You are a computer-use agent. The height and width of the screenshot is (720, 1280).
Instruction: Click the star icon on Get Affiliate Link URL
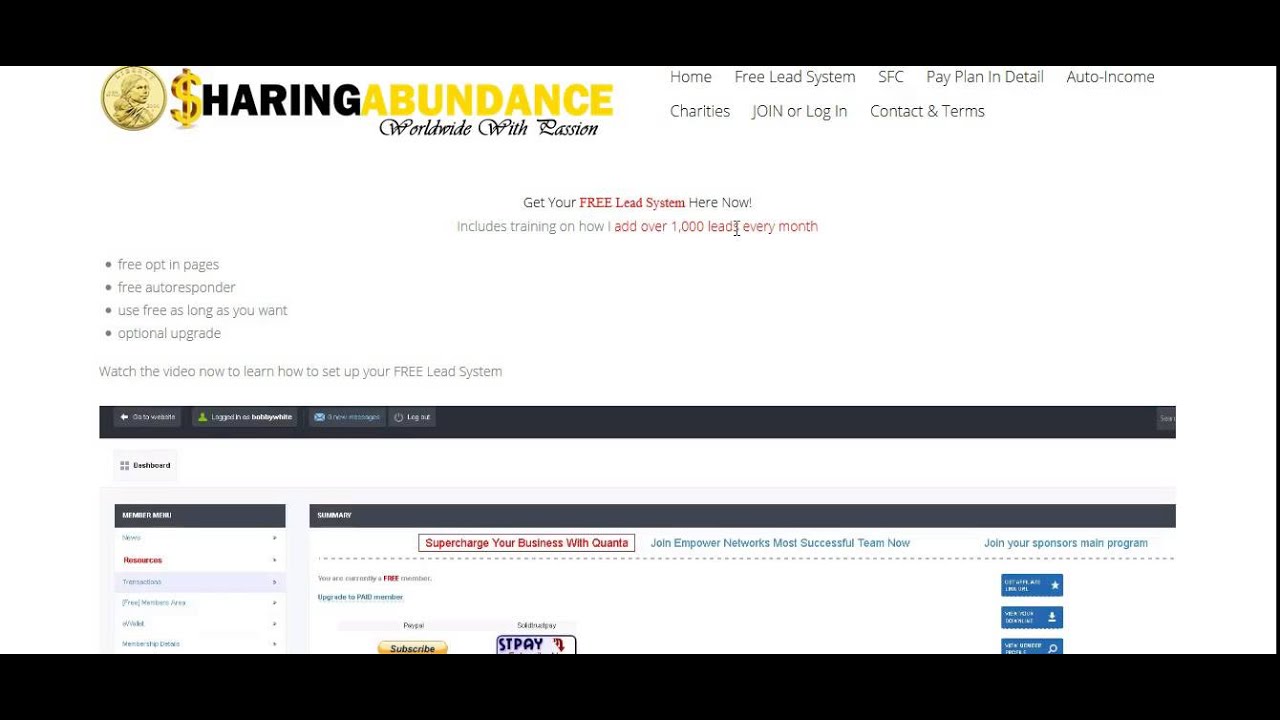pos(1054,585)
